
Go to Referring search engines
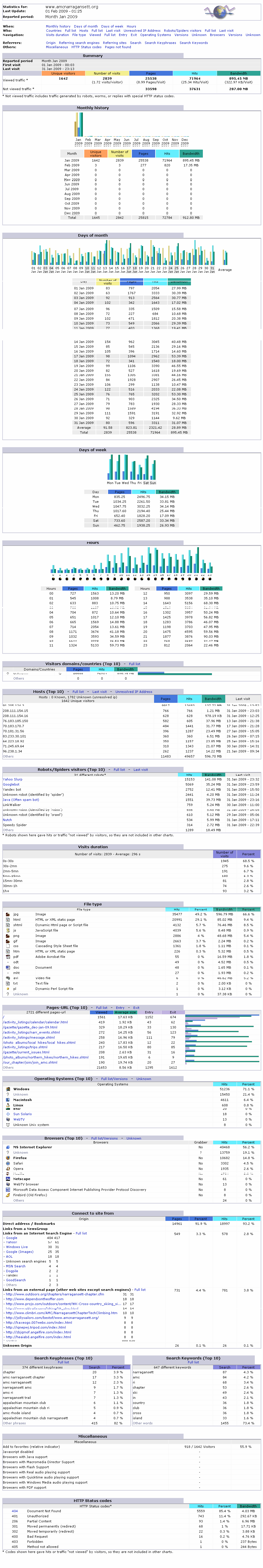point(79,43)
